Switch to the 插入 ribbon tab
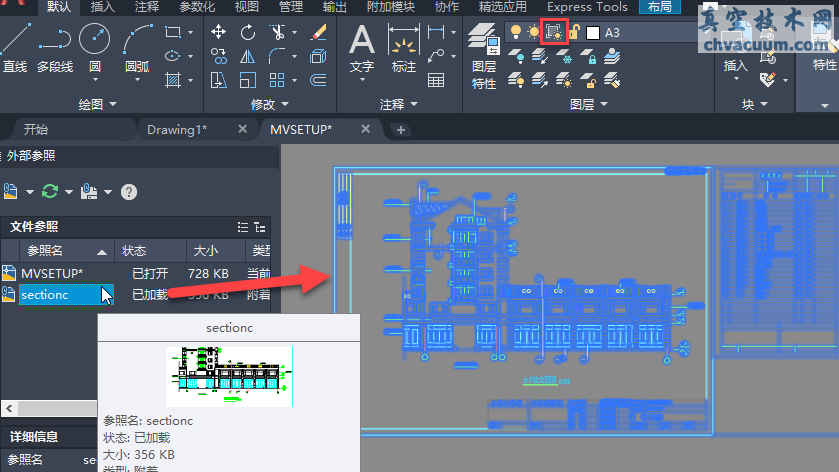Image resolution: width=839 pixels, height=472 pixels. [102, 7]
